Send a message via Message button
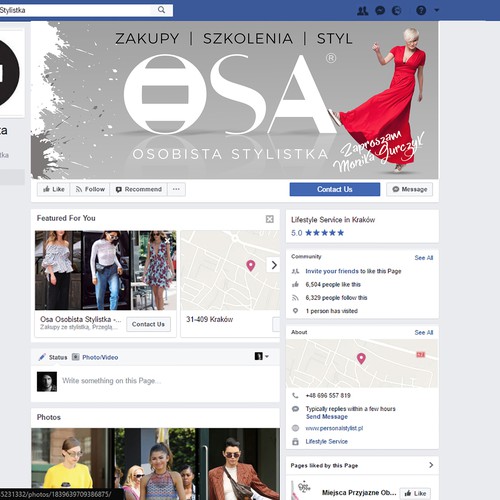The height and width of the screenshot is (500, 500). [x=410, y=189]
